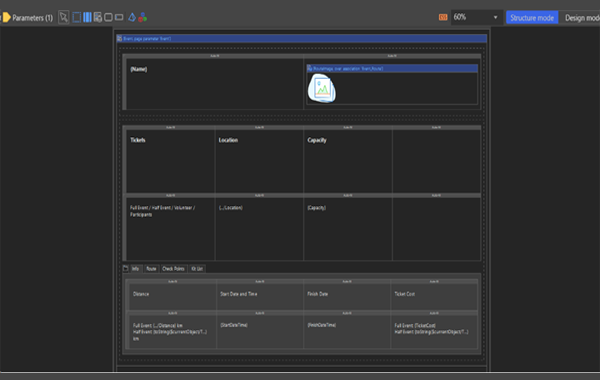Viewport: 600px width, 380px height.
Task: Select the pointer selection tool
Action: coord(64,17)
